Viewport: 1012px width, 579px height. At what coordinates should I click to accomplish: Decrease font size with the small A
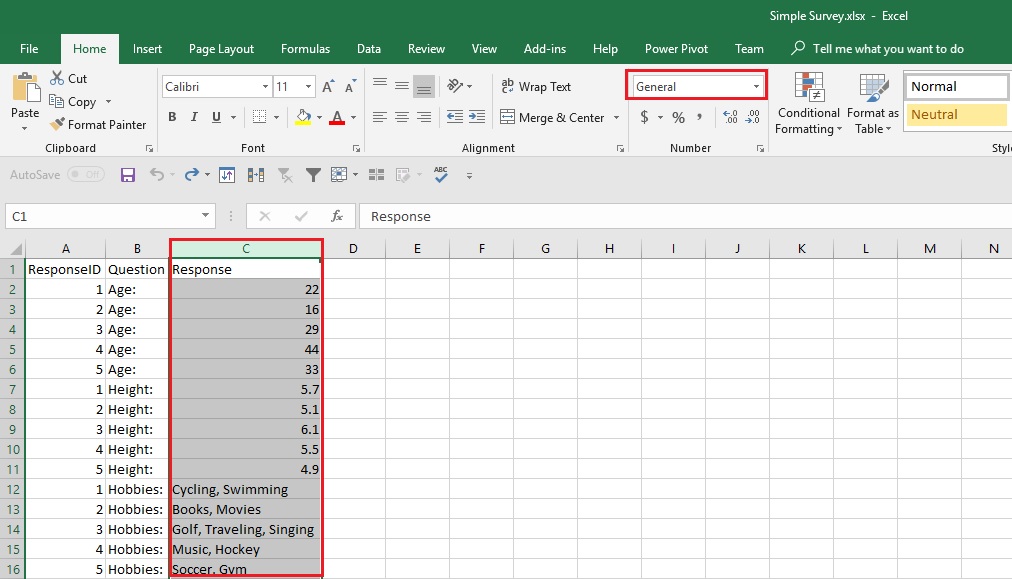pos(350,86)
